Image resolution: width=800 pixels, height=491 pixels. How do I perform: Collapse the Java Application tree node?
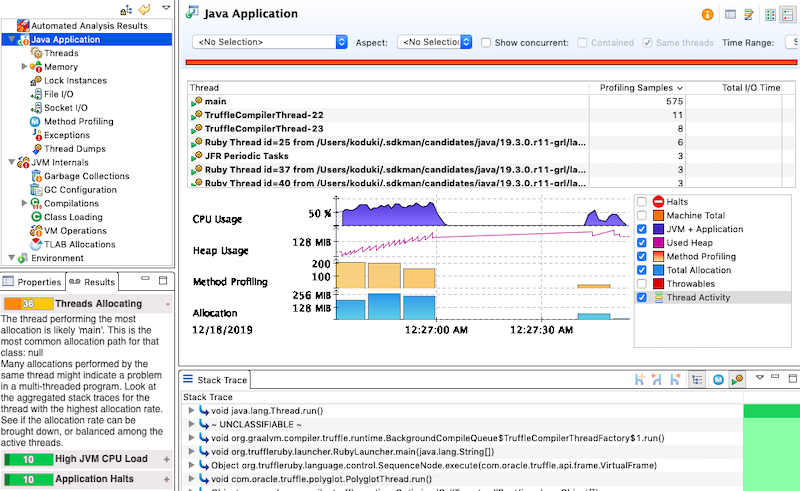[x=12, y=39]
